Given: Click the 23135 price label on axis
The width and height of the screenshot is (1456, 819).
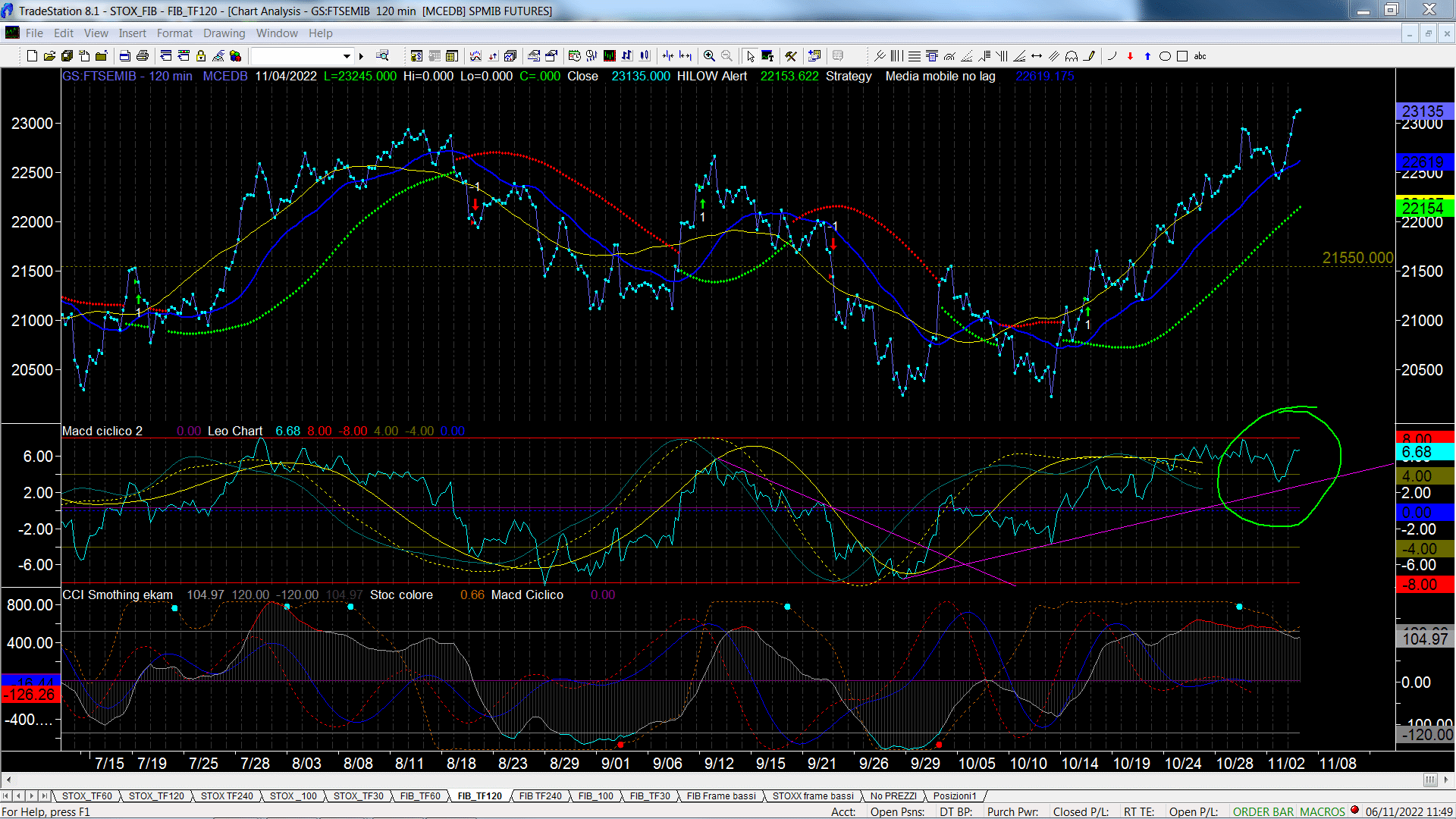Looking at the screenshot, I should 1423,111.
